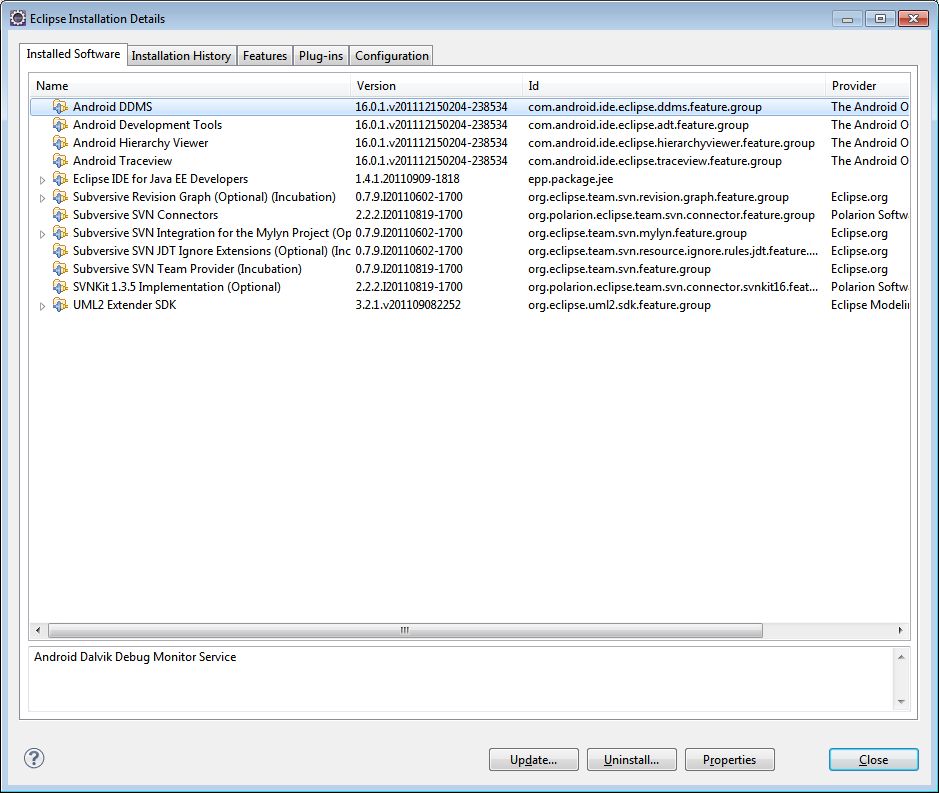Sort by the Provider column header

(x=867, y=86)
